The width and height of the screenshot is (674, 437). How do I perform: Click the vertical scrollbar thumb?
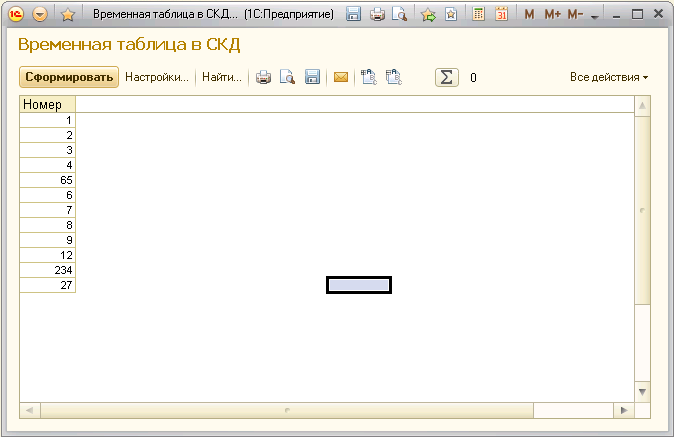click(x=642, y=210)
